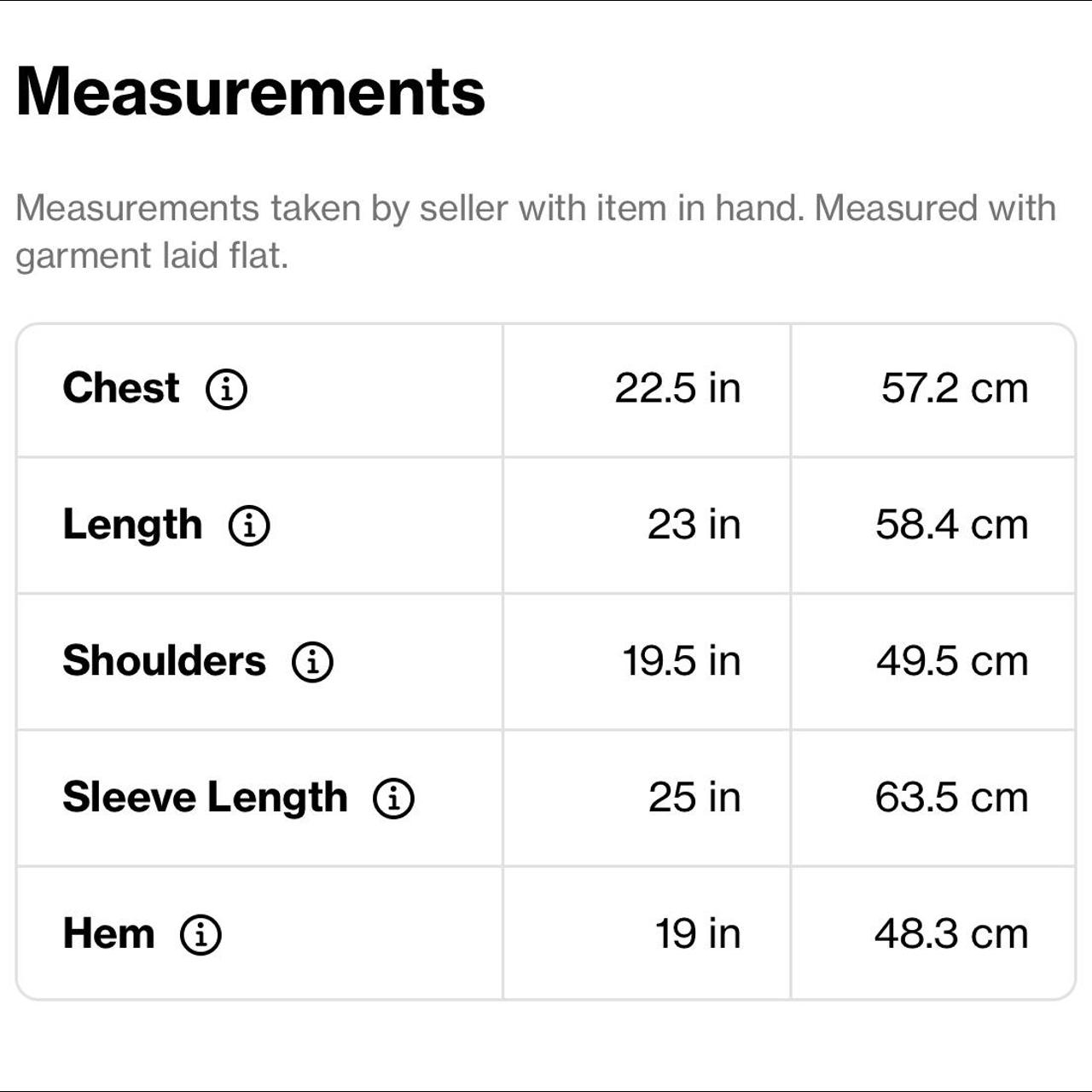Click the 23 in length value

tap(694, 525)
